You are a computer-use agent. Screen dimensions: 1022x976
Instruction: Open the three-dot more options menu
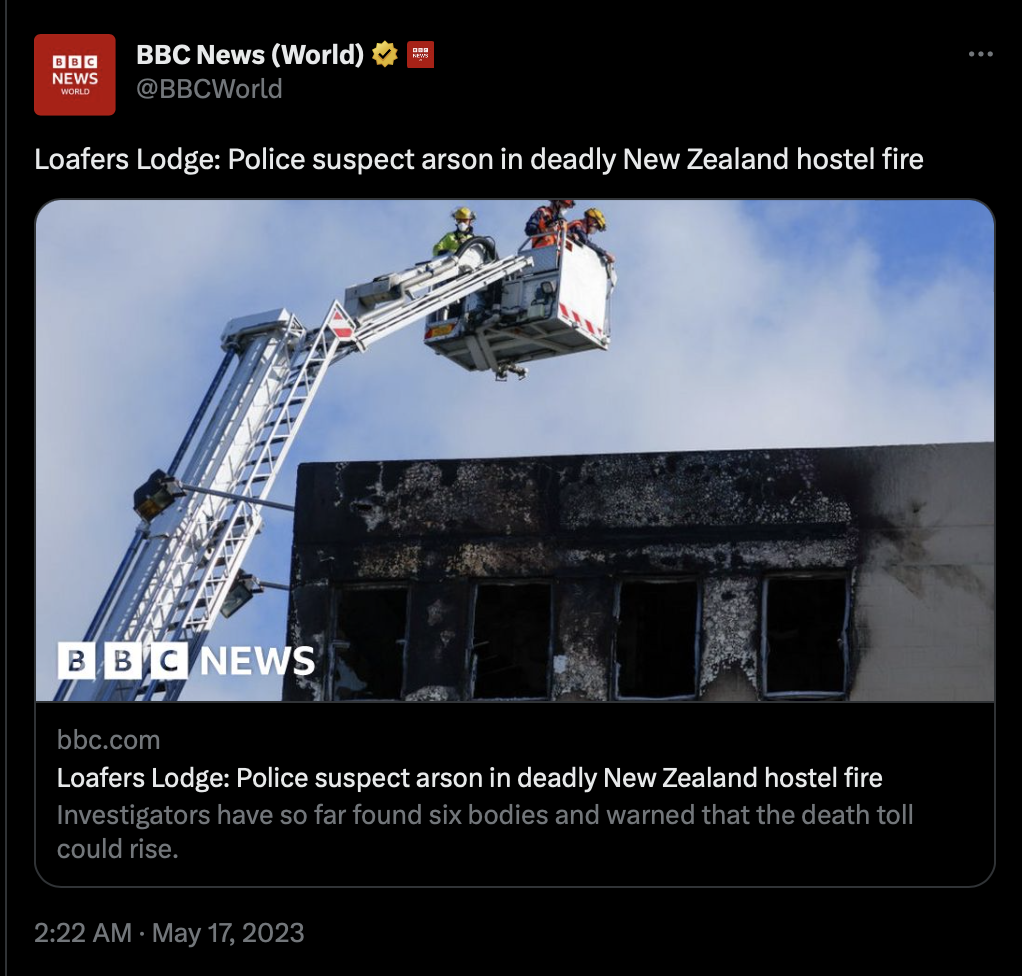(x=980, y=54)
